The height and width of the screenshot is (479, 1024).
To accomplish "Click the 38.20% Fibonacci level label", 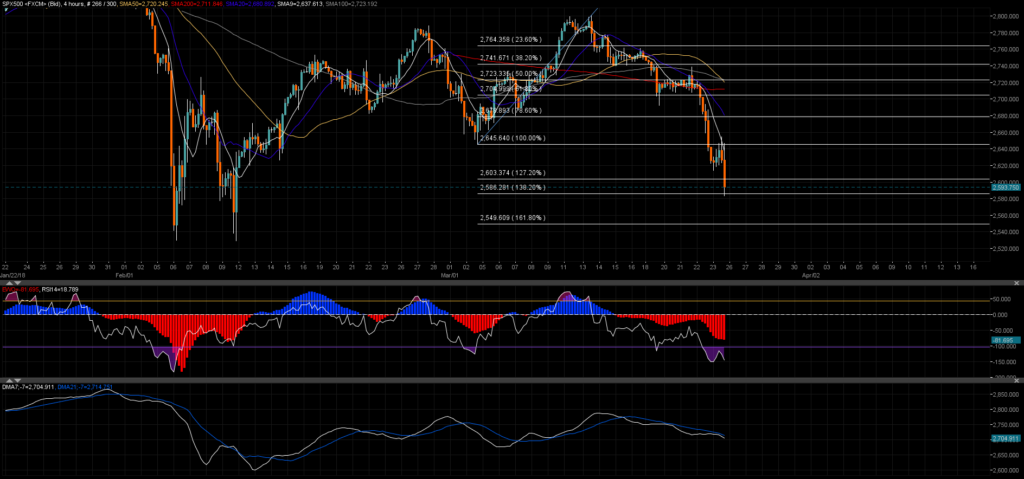I will coord(511,58).
